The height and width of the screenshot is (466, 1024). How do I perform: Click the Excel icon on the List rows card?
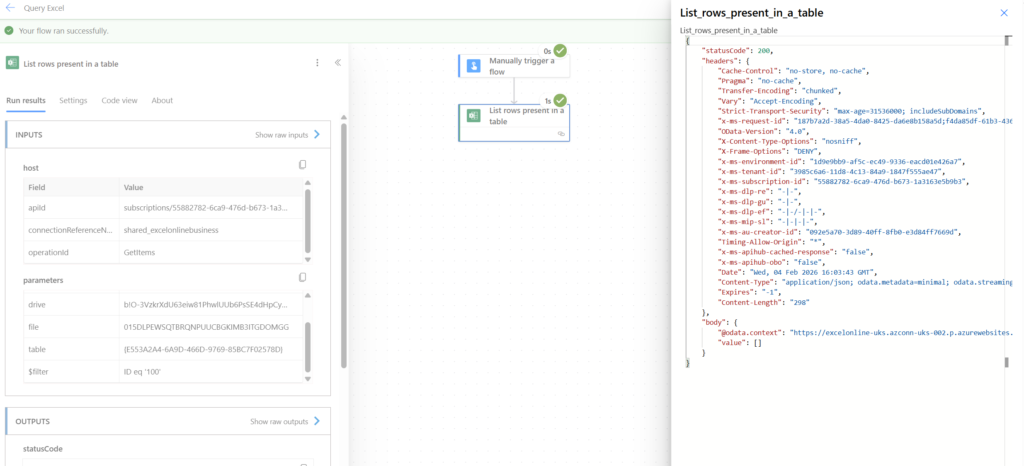coord(474,116)
